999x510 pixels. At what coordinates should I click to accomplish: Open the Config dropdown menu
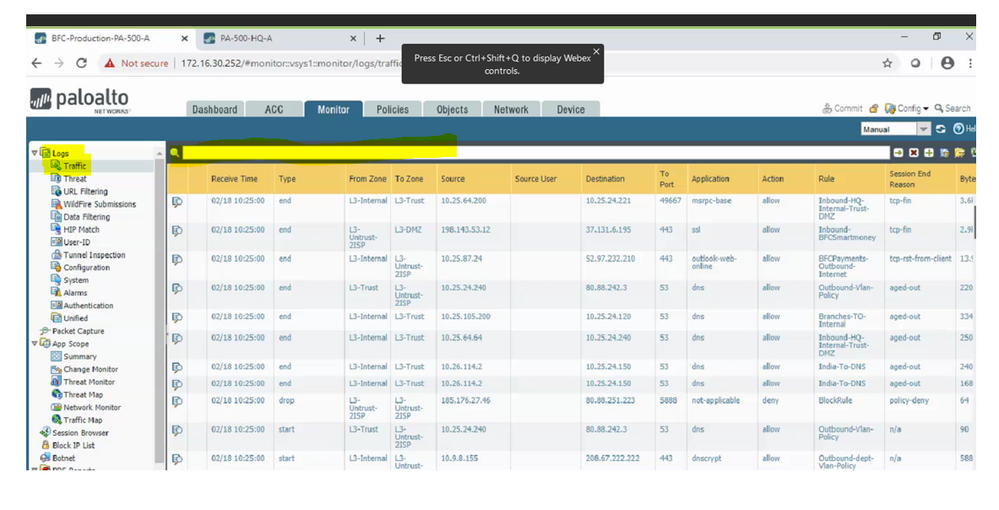[907, 109]
